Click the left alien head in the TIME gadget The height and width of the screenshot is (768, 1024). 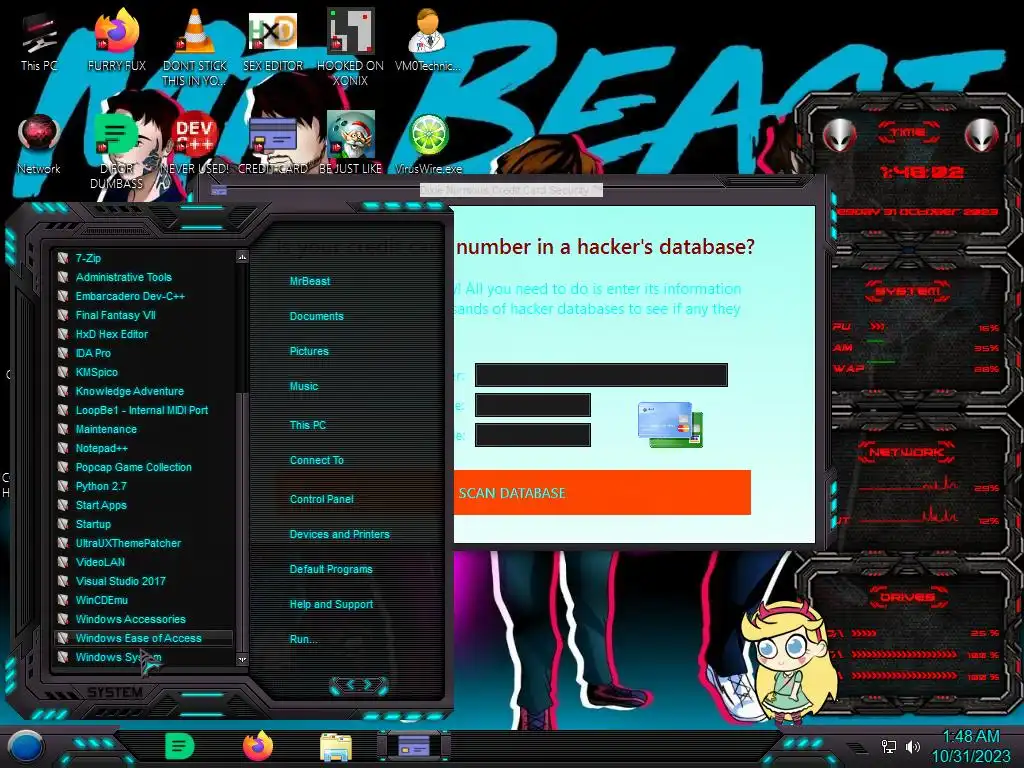click(x=840, y=135)
